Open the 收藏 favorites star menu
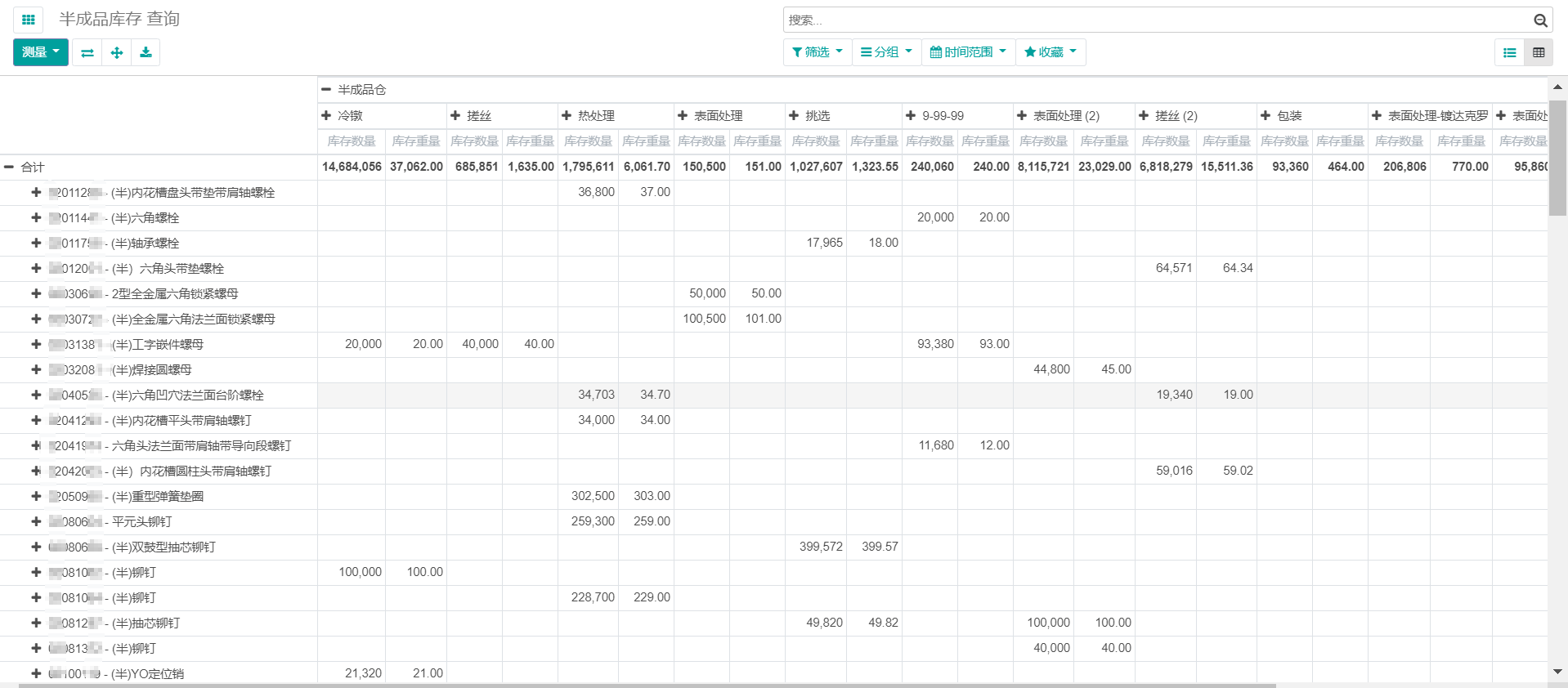1568x688 pixels. tap(1051, 51)
